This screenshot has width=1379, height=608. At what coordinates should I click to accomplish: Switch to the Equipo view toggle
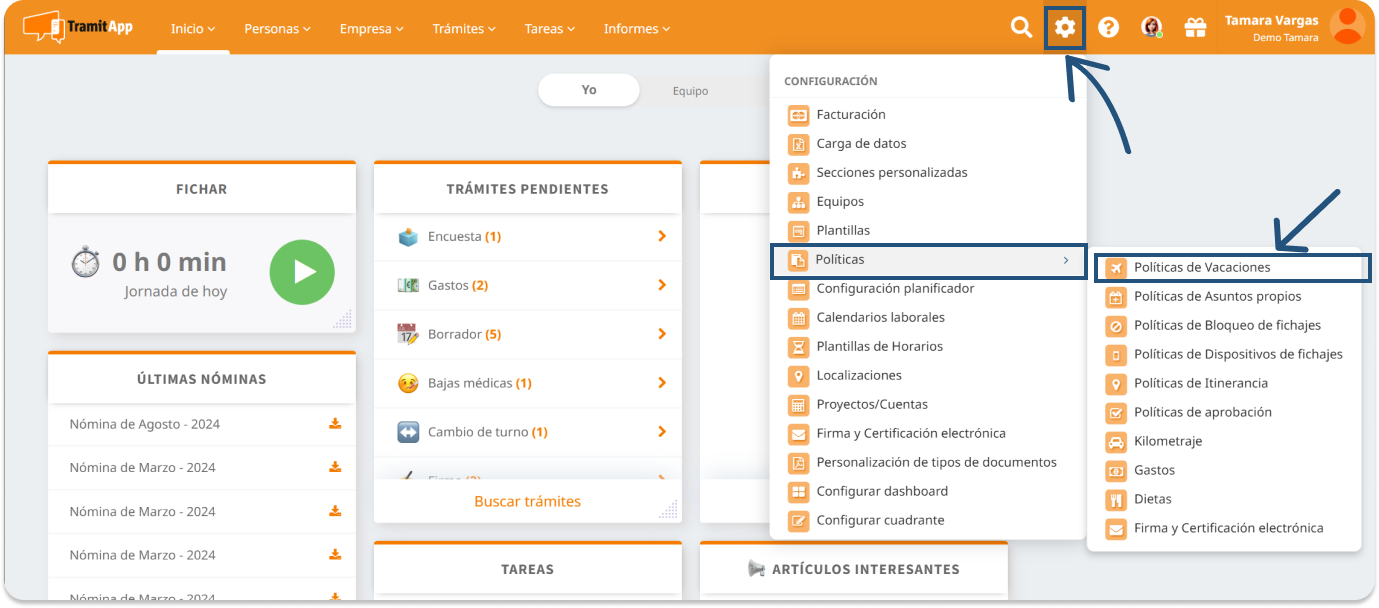690,91
